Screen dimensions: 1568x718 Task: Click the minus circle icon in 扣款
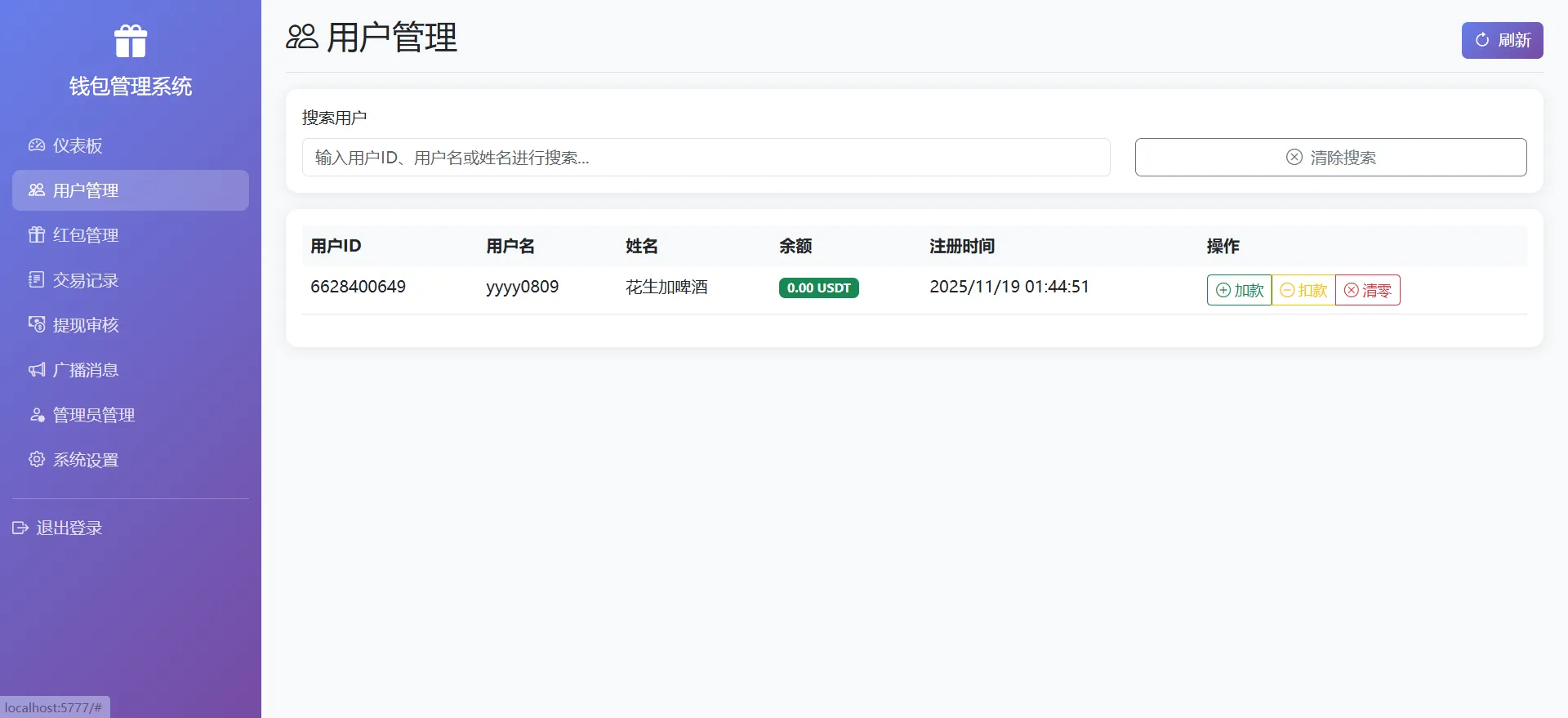[1287, 290]
